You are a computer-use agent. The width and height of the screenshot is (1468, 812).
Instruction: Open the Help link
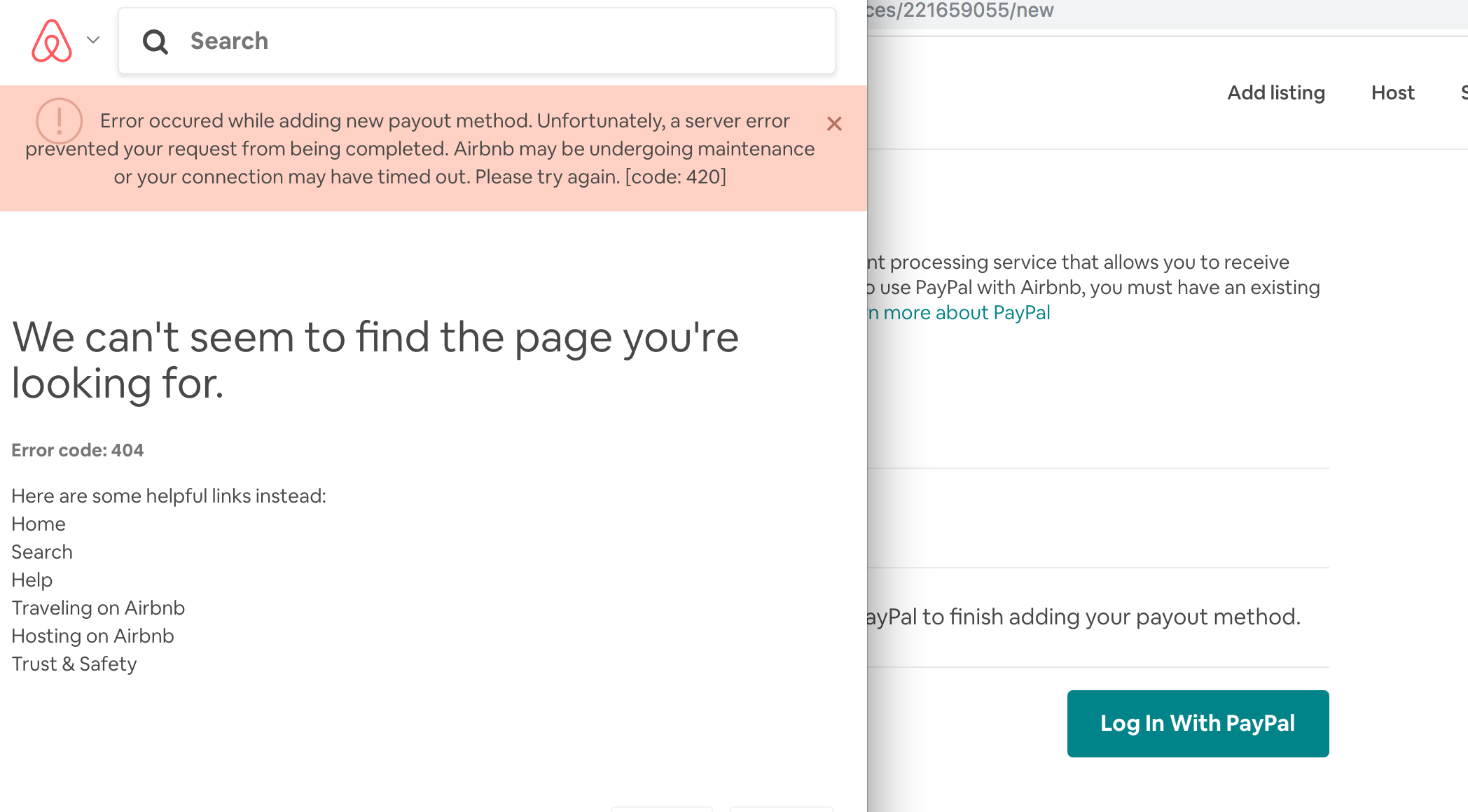tap(31, 580)
